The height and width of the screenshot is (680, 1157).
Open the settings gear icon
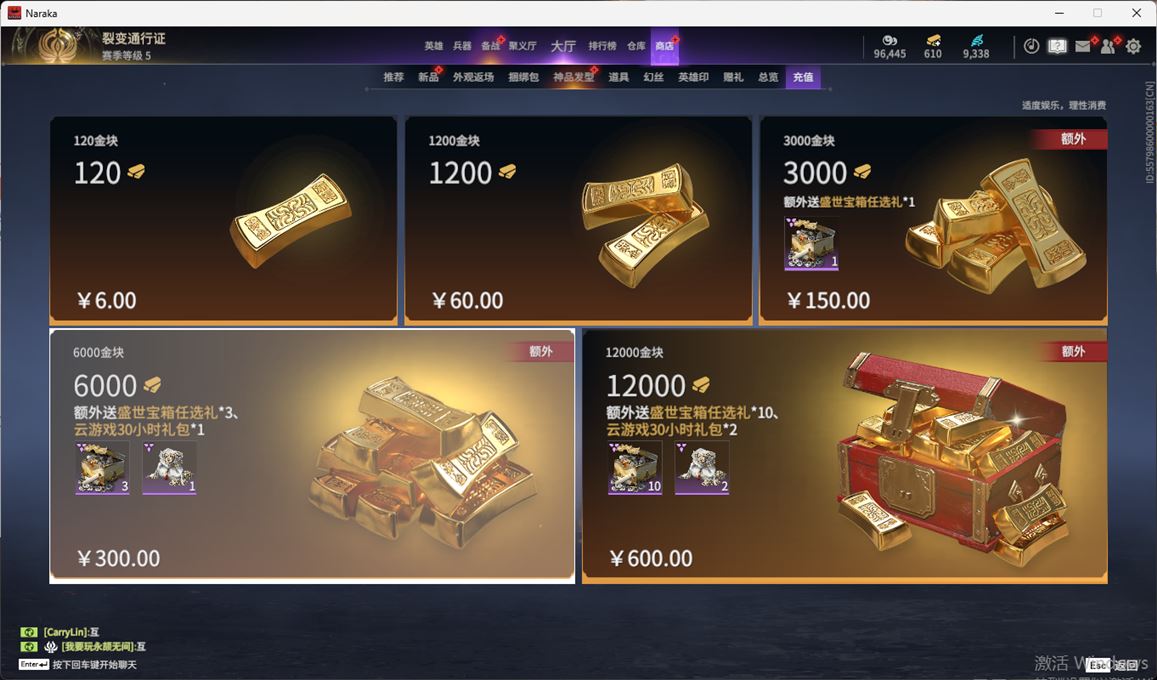coord(1133,46)
